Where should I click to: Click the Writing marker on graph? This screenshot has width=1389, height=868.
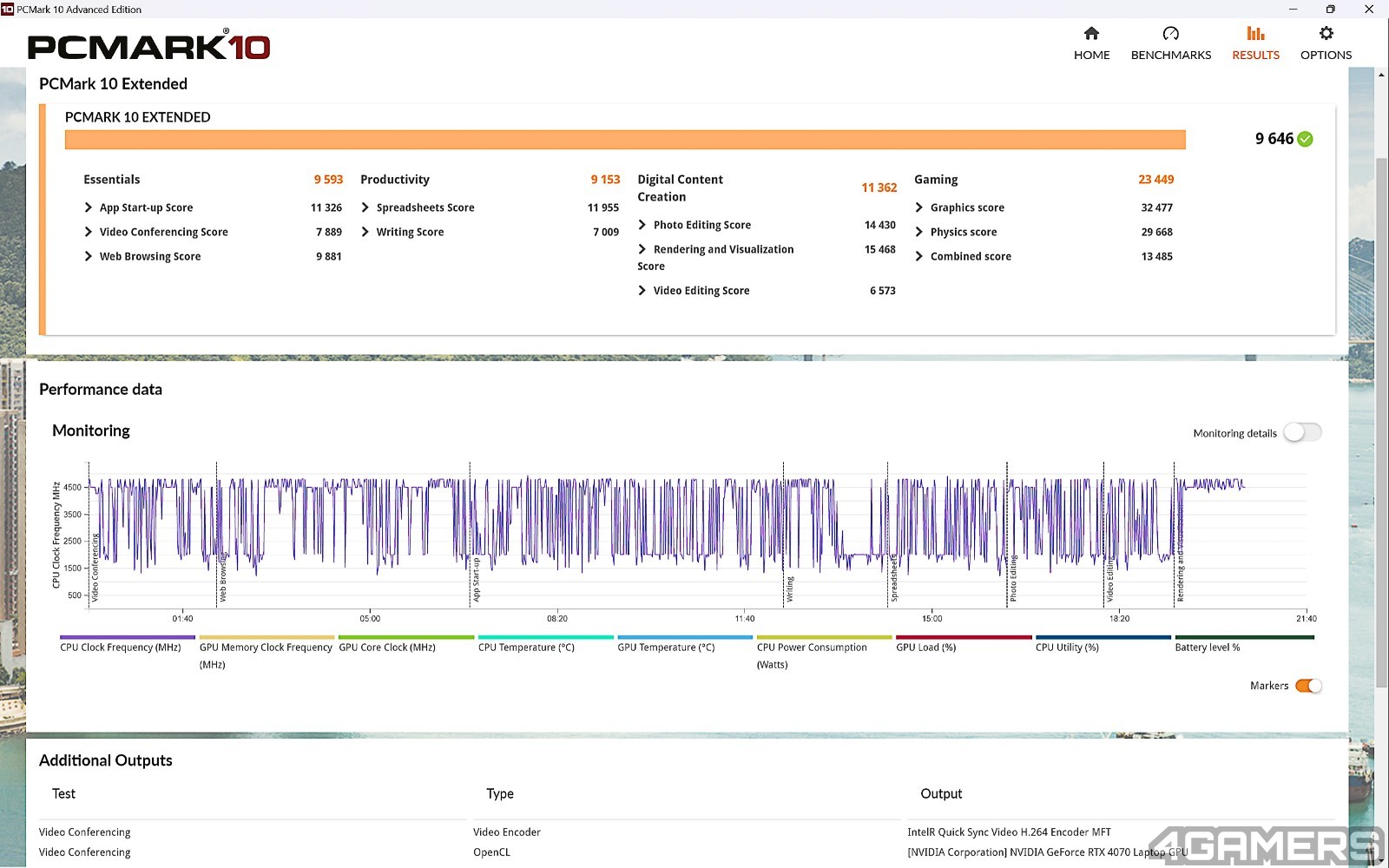pyautogui.click(x=789, y=589)
